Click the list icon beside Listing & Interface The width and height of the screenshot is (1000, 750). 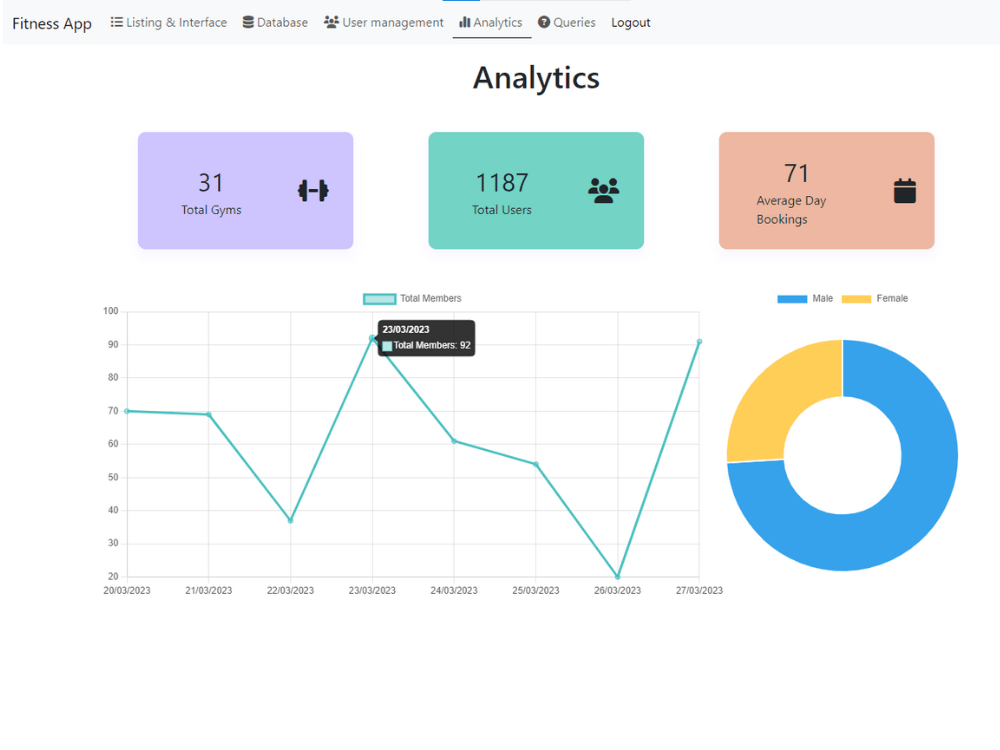pyautogui.click(x=117, y=22)
